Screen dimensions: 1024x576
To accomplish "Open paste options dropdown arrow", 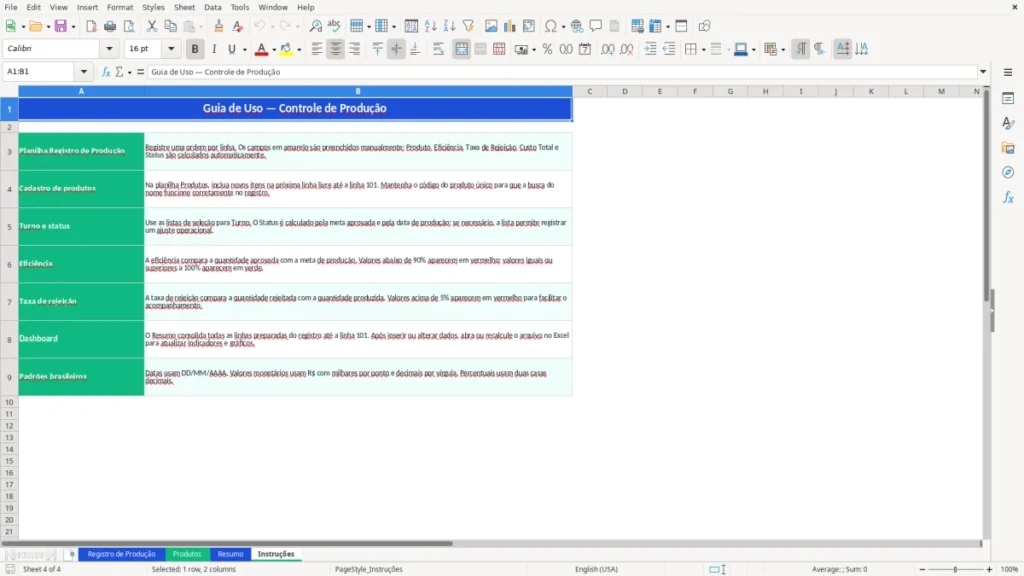I will coord(200,27).
